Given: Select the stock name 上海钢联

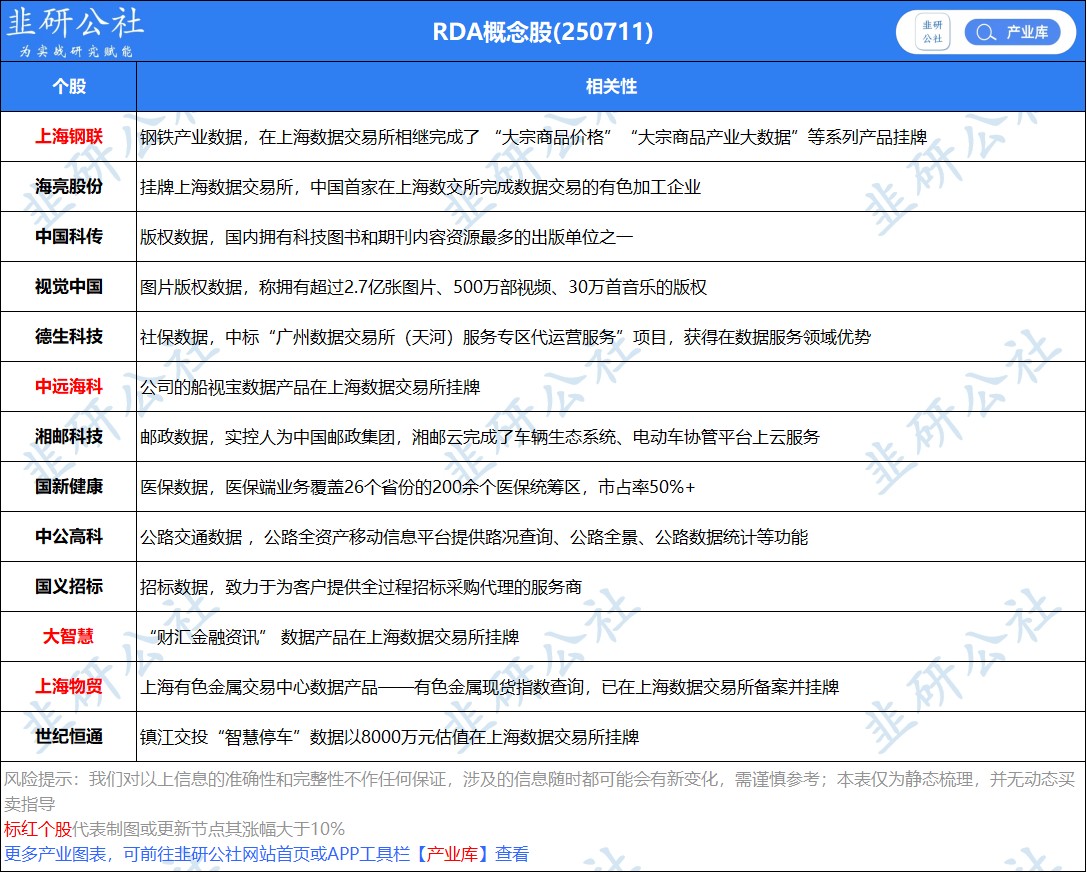Looking at the screenshot, I should click(x=69, y=137).
